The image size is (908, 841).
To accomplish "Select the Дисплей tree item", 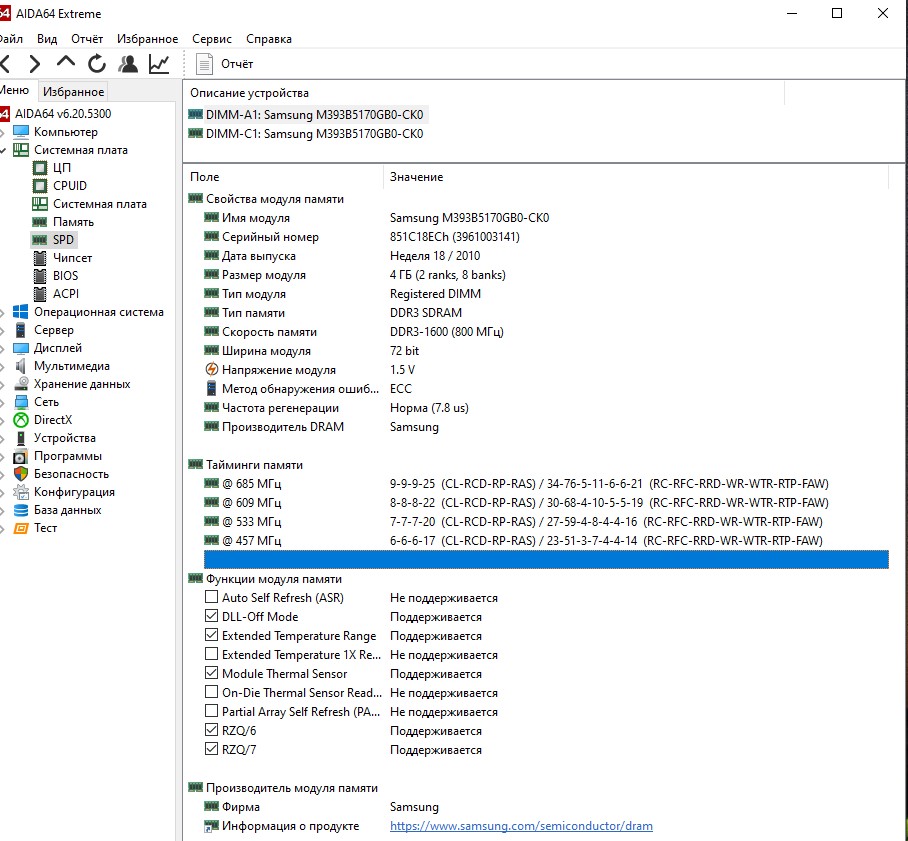I will (58, 348).
